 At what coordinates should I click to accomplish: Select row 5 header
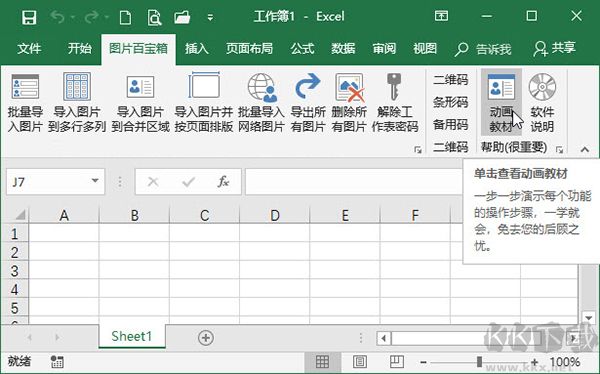coord(15,308)
